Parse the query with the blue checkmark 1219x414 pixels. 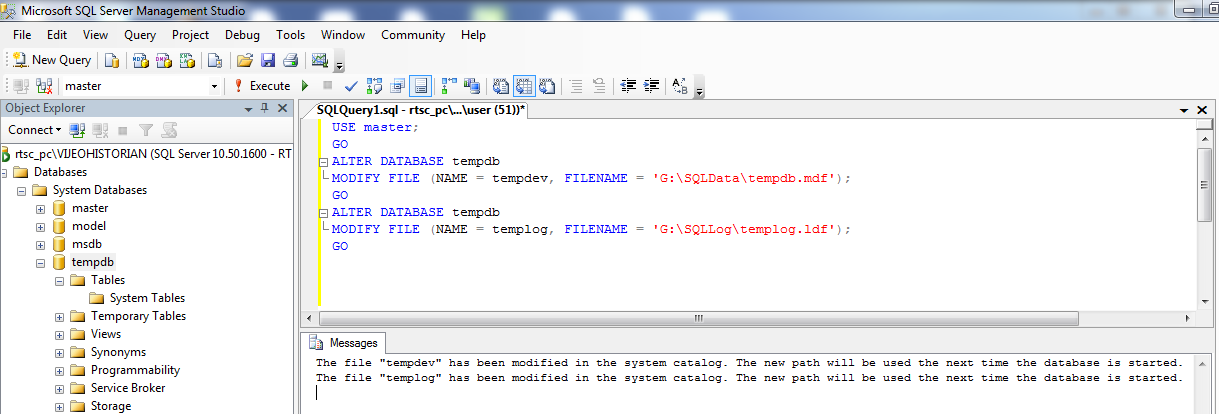pyautogui.click(x=351, y=86)
